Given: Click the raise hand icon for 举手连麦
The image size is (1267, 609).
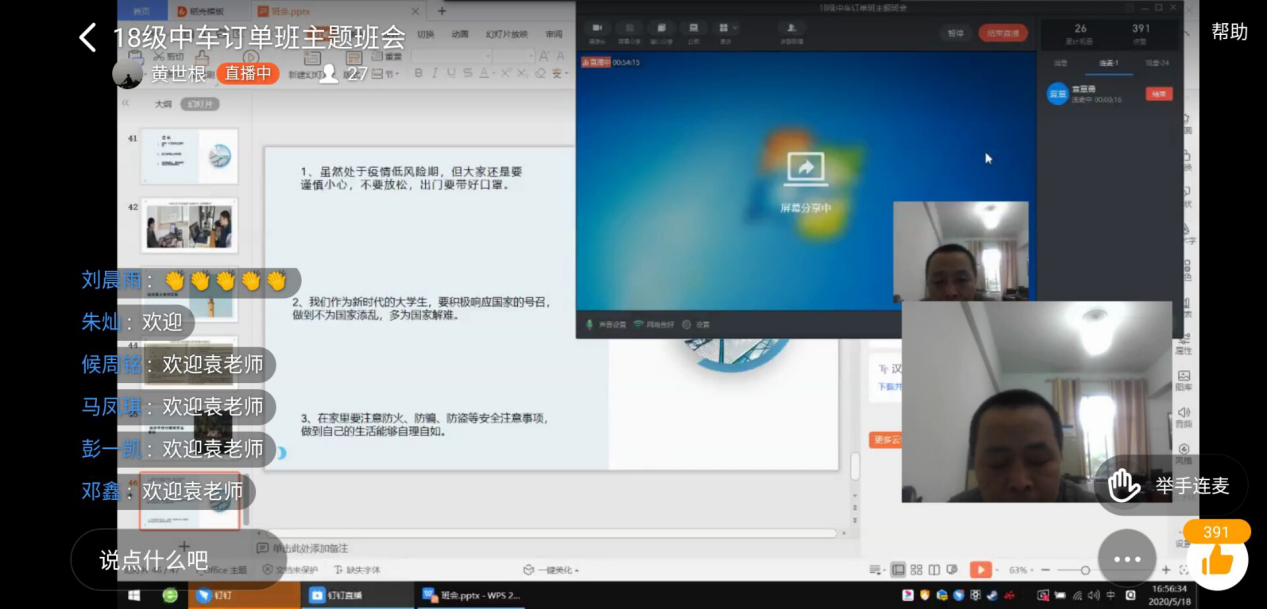Looking at the screenshot, I should (1124, 486).
